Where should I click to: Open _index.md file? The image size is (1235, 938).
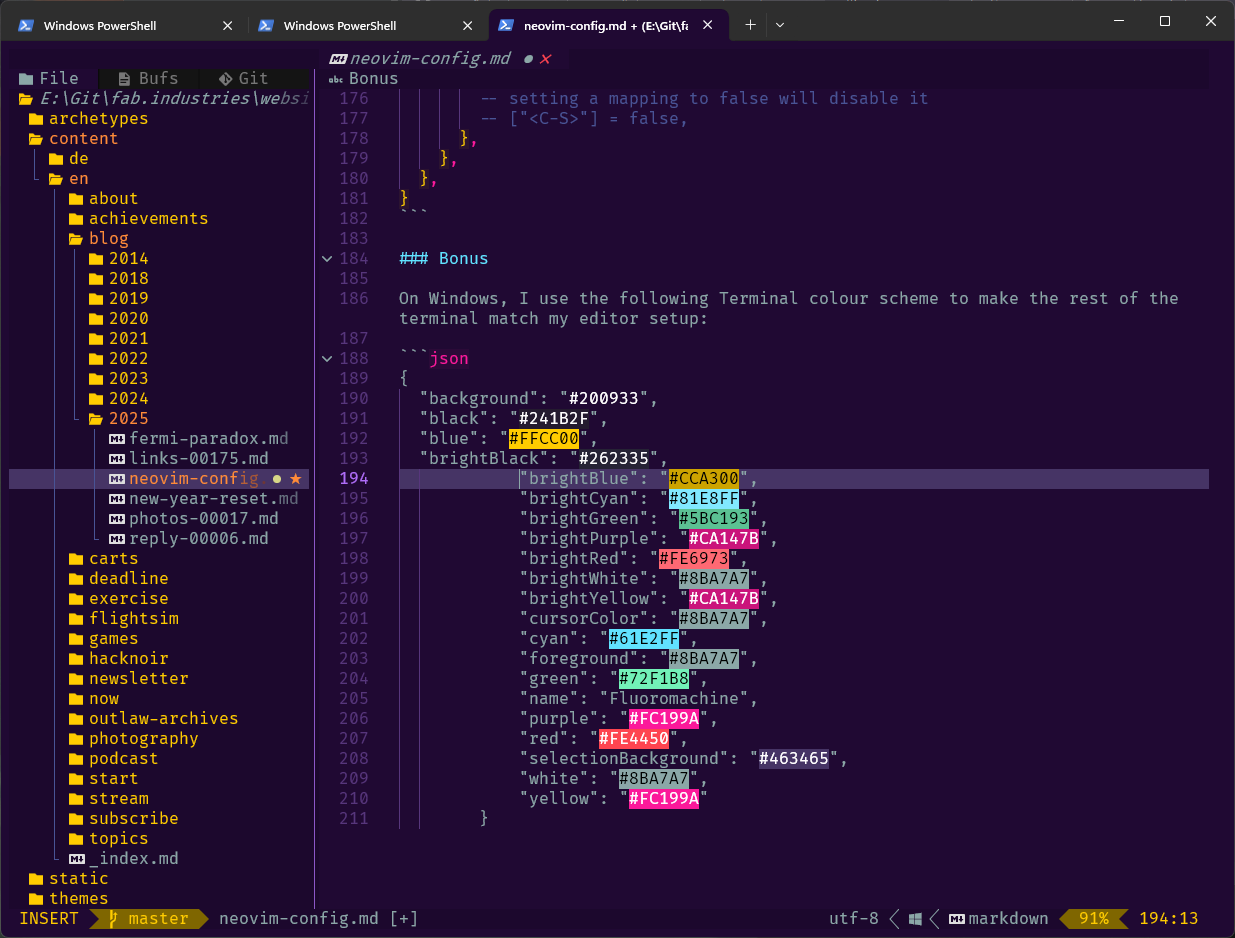point(123,858)
